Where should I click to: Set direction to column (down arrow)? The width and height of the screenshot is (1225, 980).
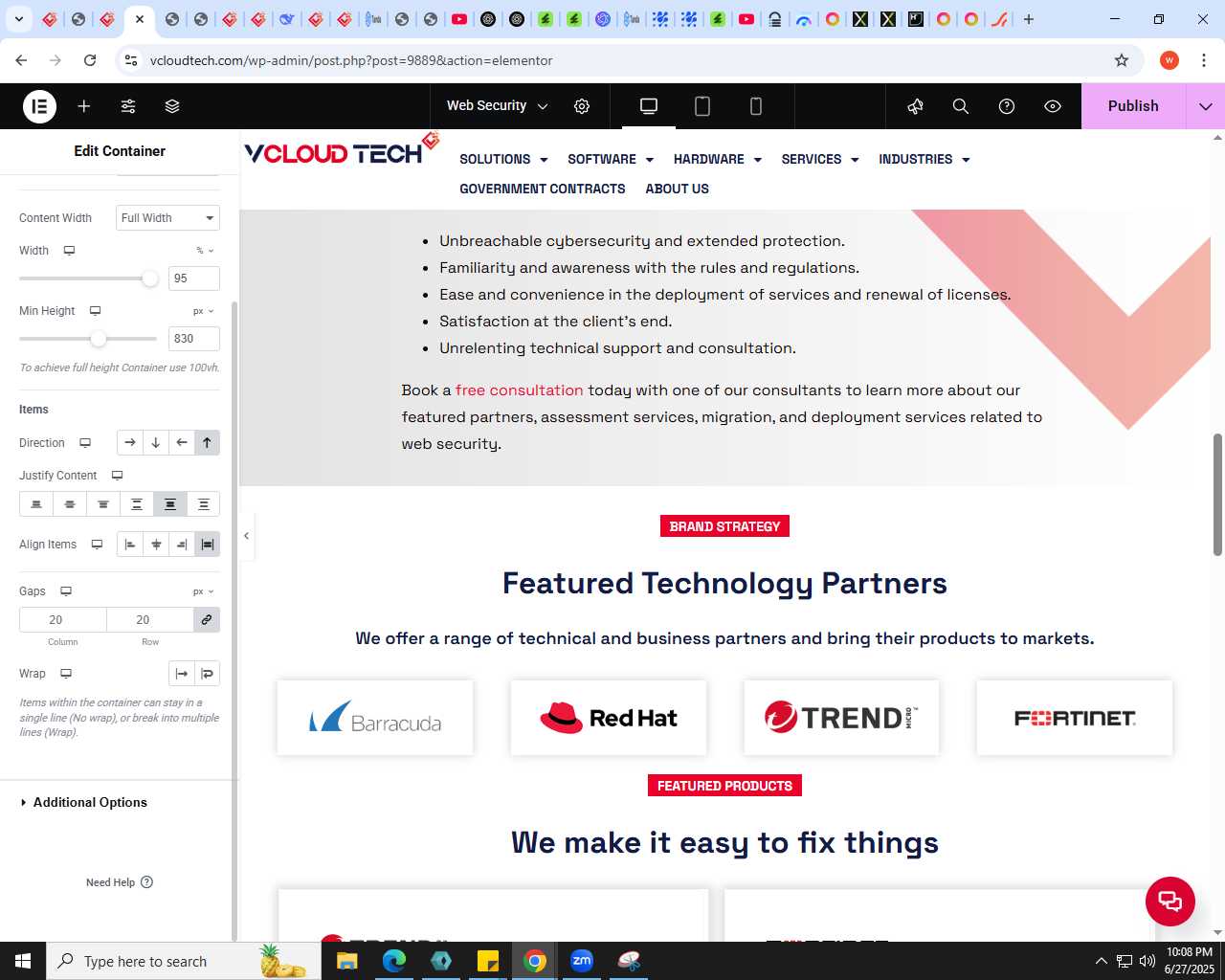[156, 443]
